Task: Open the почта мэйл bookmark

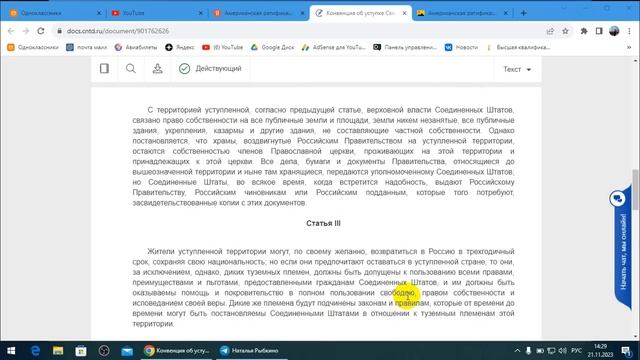Action: (87, 47)
